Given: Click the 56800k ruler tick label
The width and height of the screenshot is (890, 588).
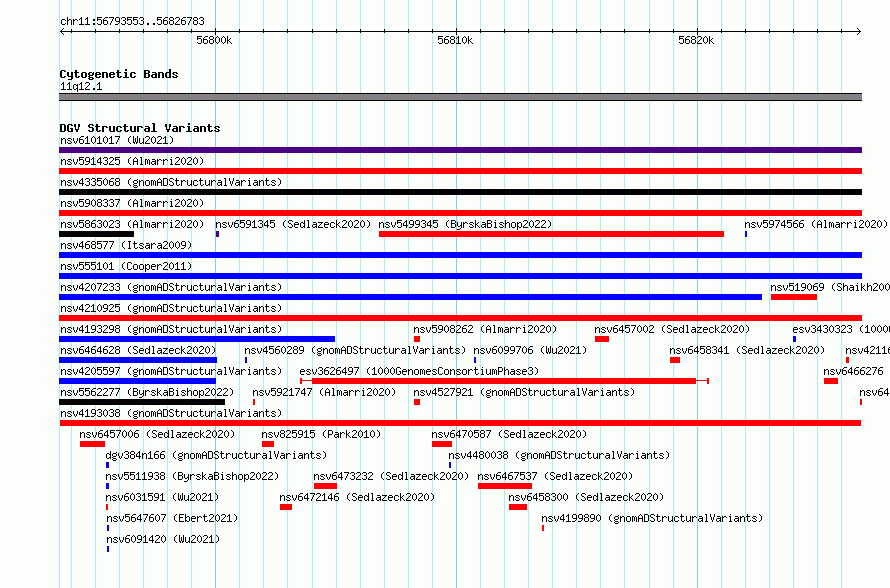Looking at the screenshot, I should [214, 40].
